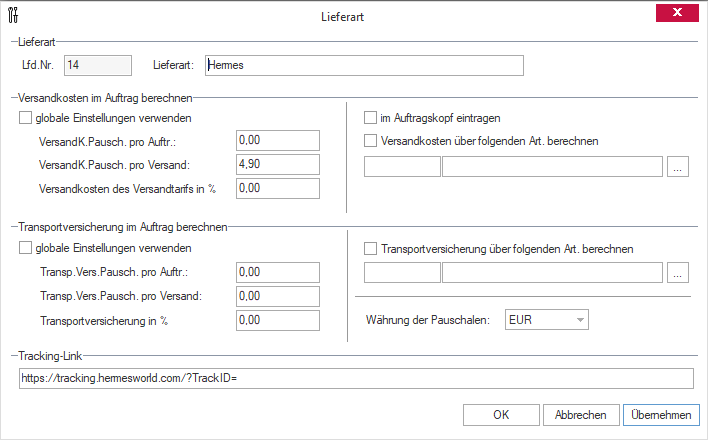Close the Lieferart dialog
The height and width of the screenshot is (440, 708).
pyautogui.click(x=677, y=13)
